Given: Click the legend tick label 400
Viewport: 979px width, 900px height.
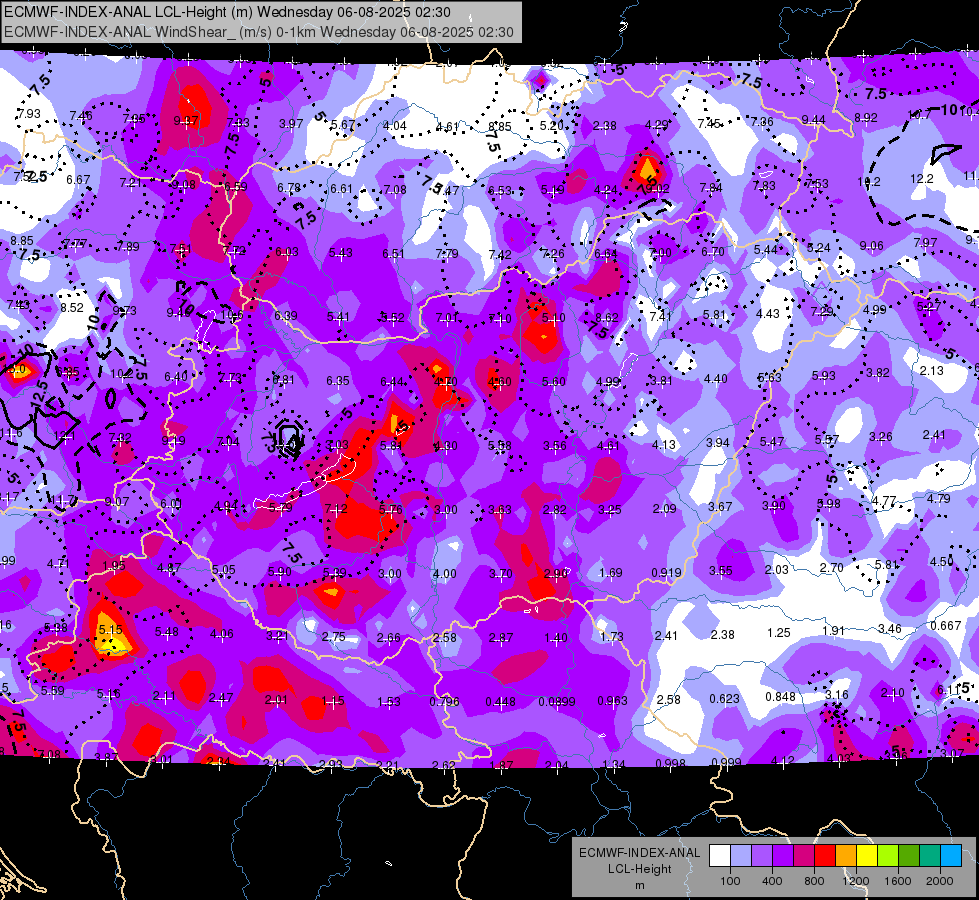Looking at the screenshot, I should coord(772,881).
